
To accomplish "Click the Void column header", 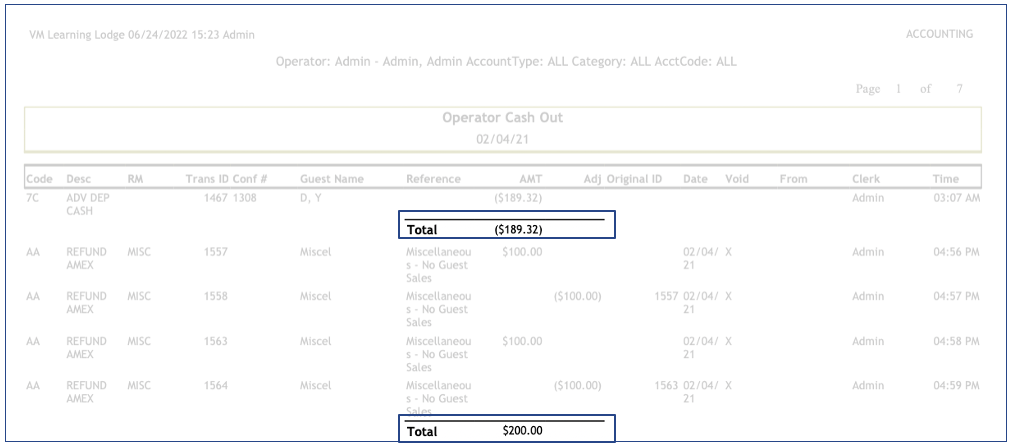I will [736, 179].
